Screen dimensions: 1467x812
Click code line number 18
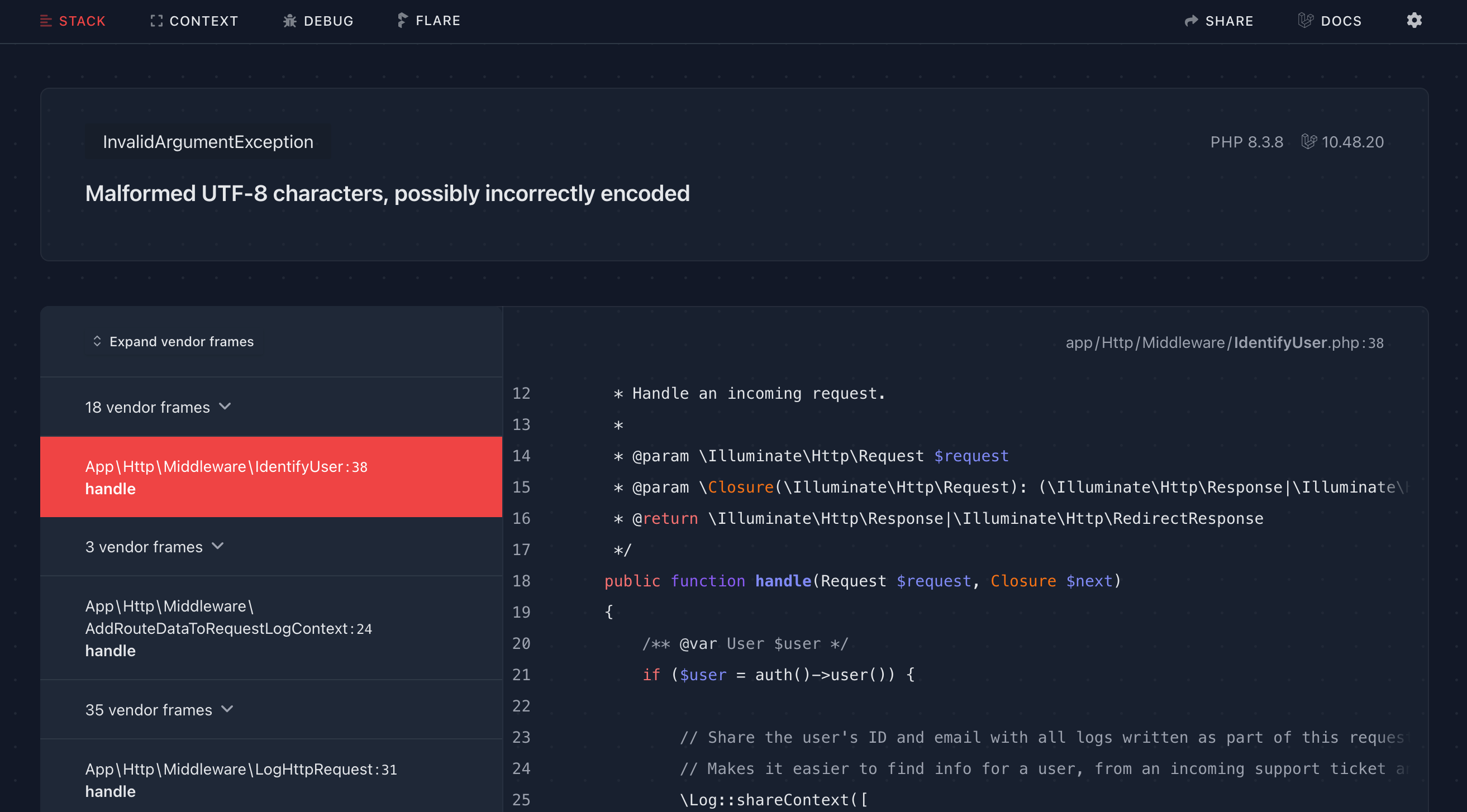[x=521, y=581]
